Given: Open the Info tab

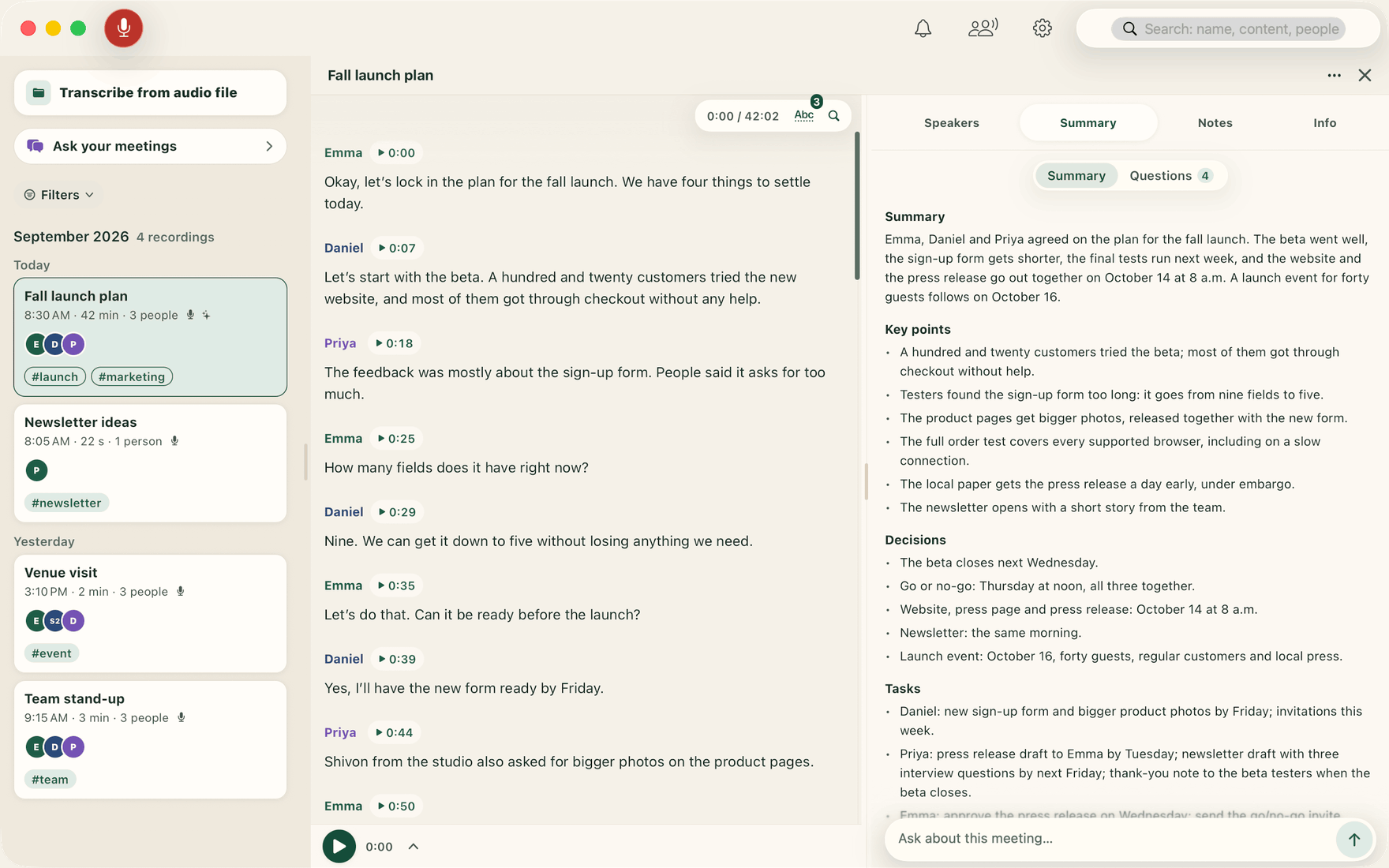Looking at the screenshot, I should pos(1324,123).
